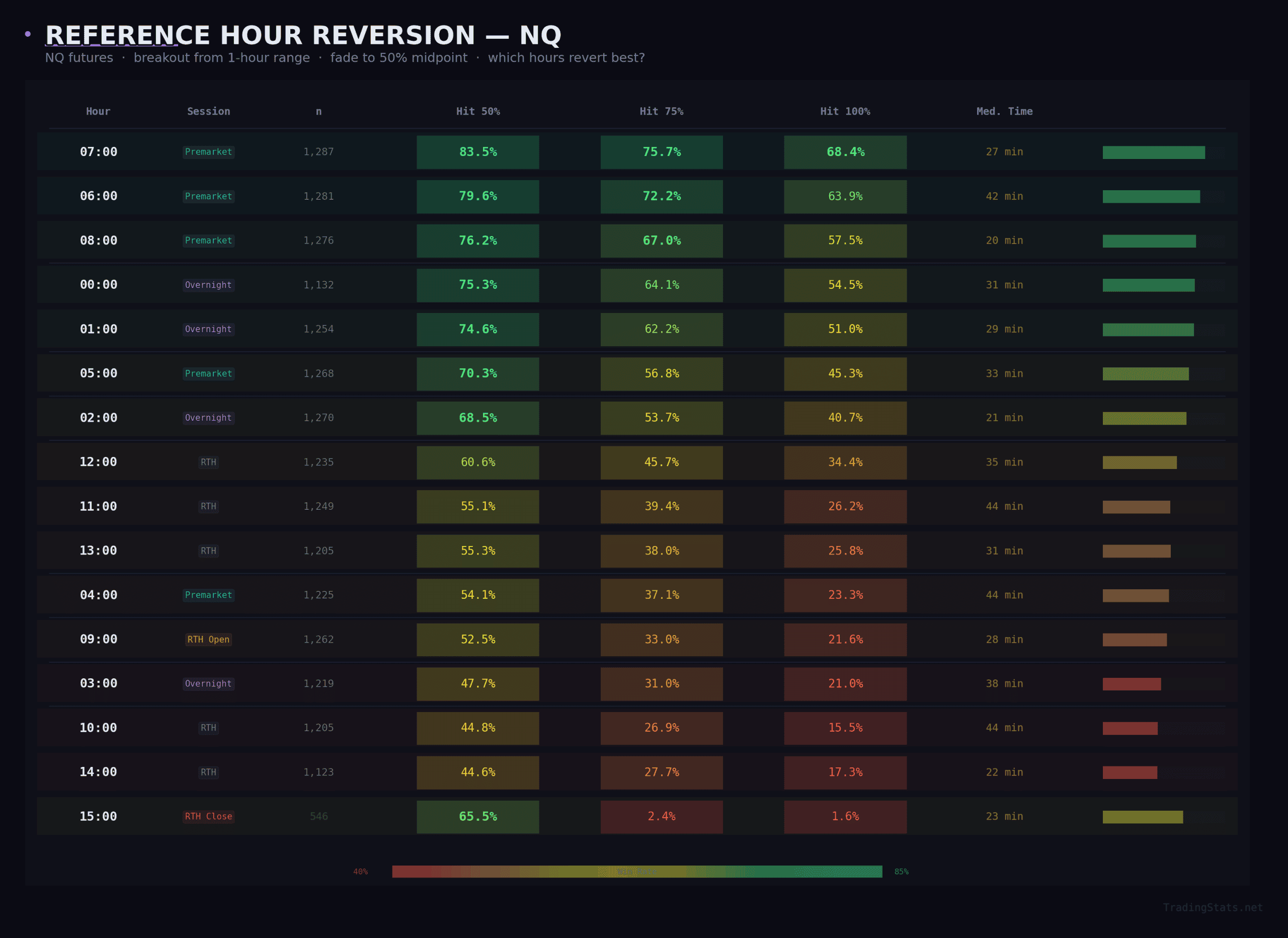Image resolution: width=1288 pixels, height=938 pixels.
Task: Switch to the Hit 75% column header
Action: (662, 111)
